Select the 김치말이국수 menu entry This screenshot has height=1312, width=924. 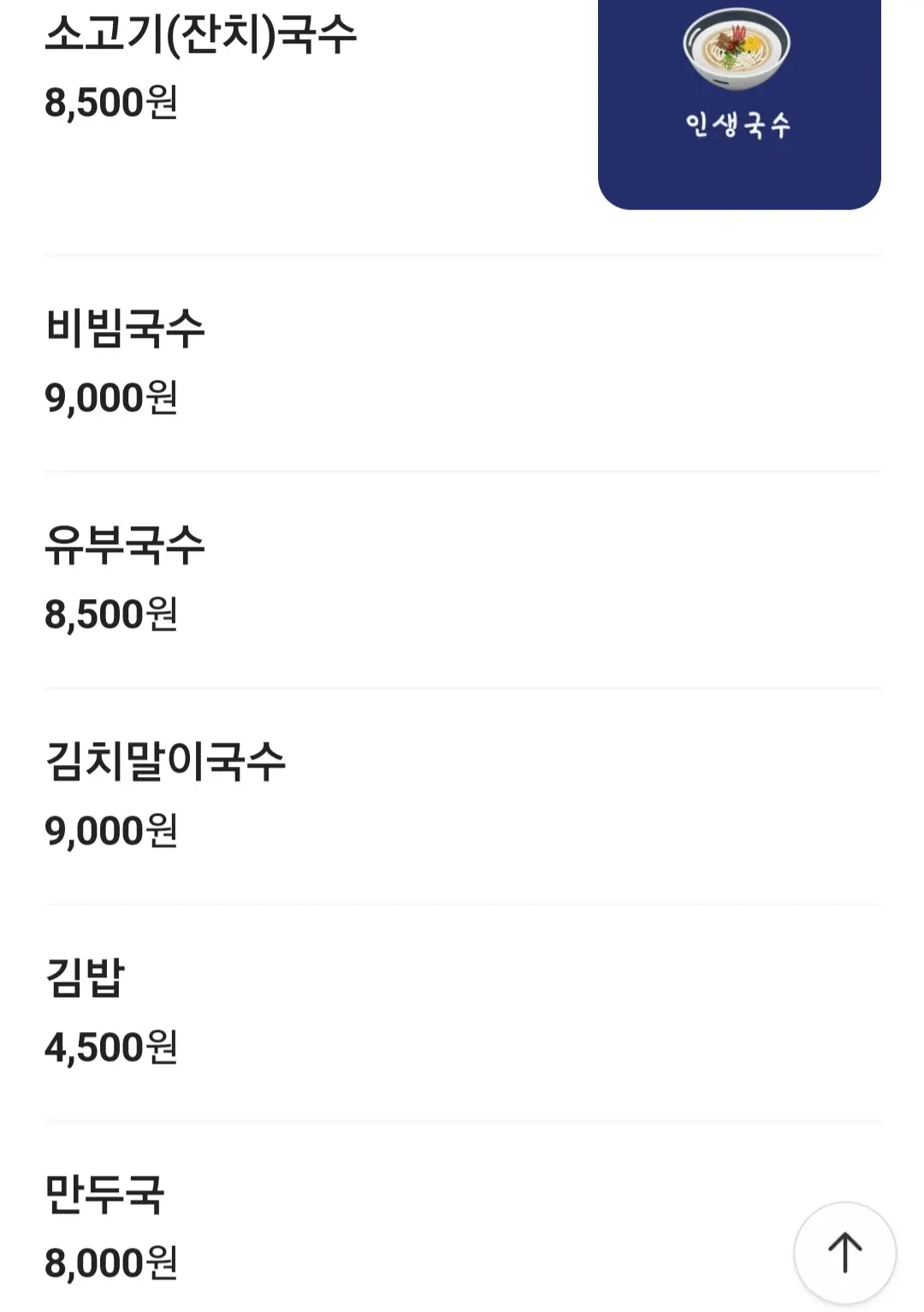click(165, 762)
